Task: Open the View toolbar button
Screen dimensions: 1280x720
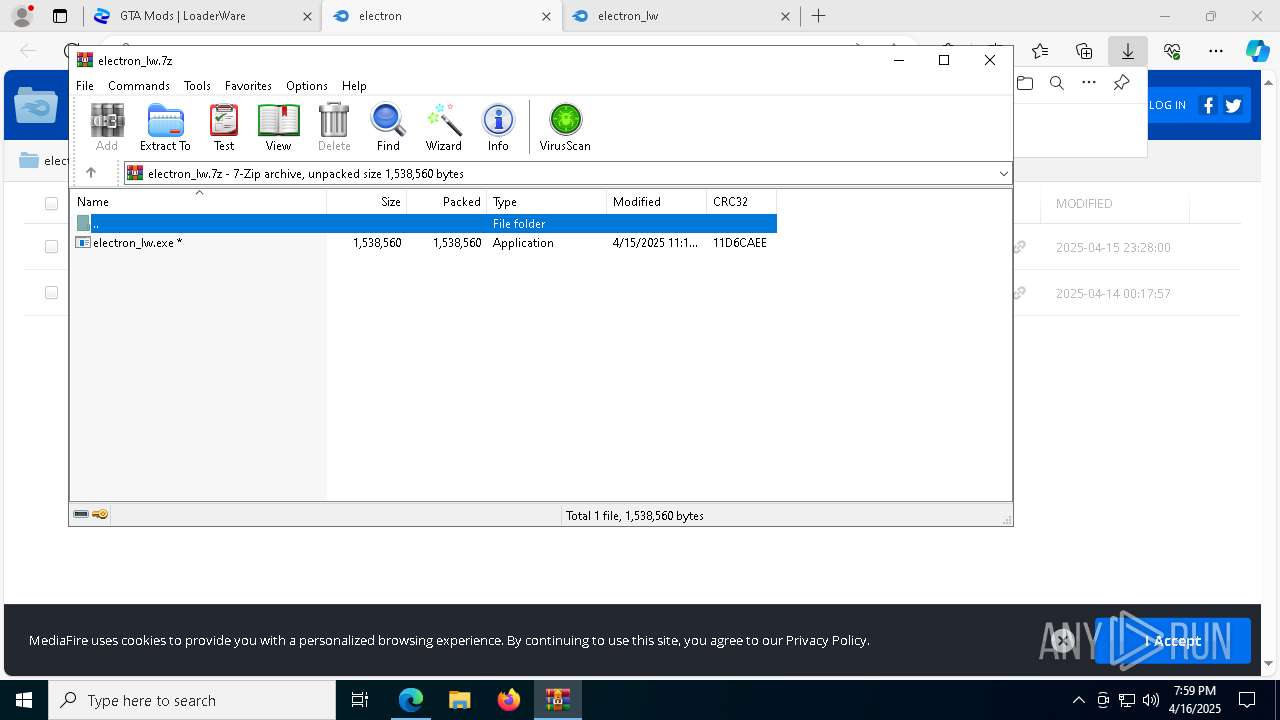Action: pos(278,127)
